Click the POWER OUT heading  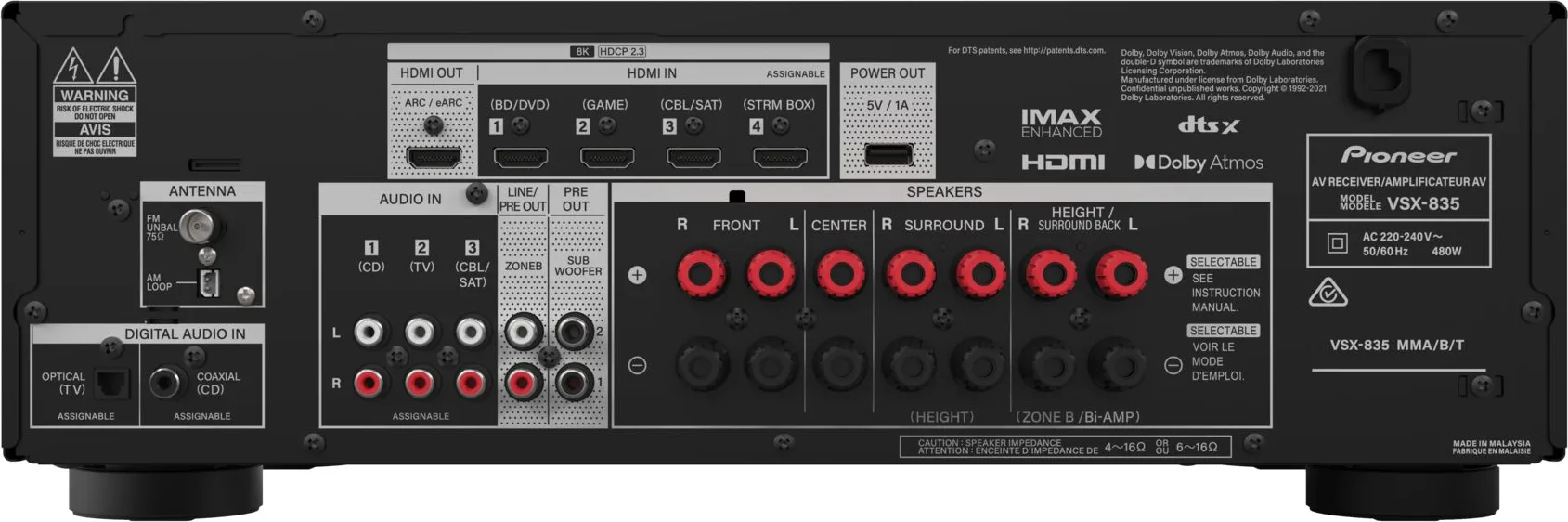(888, 73)
